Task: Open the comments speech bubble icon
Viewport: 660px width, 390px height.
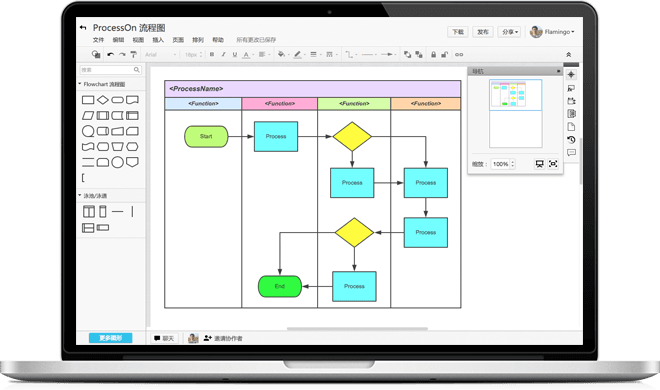Action: [571, 152]
